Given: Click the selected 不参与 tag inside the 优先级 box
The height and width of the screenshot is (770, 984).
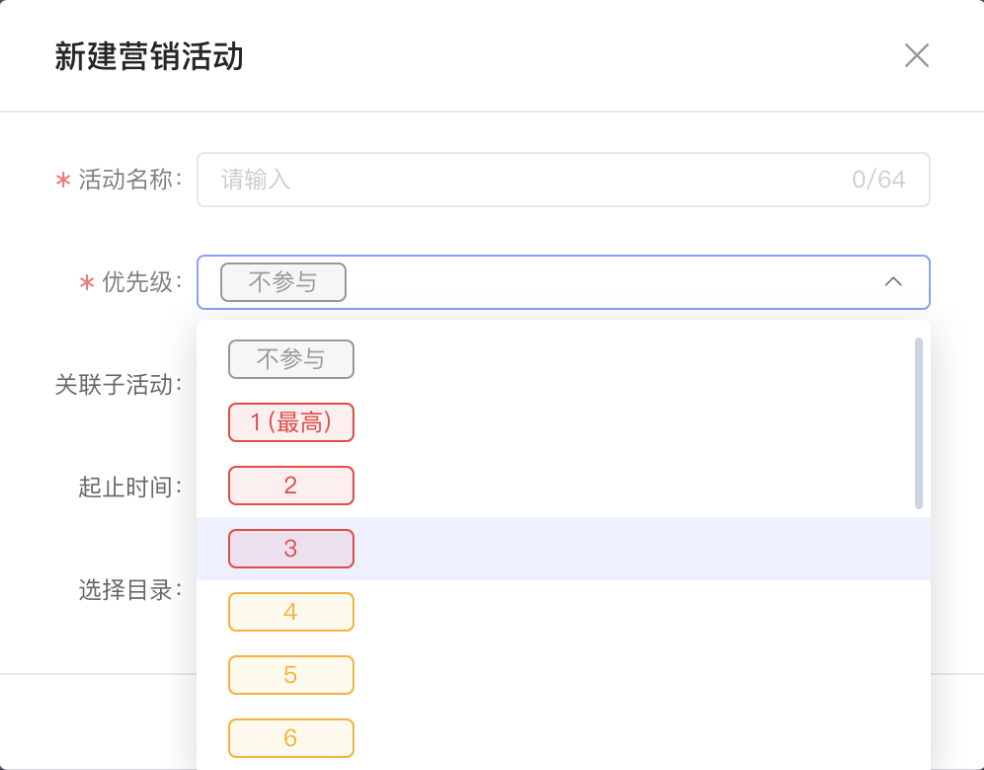Looking at the screenshot, I should click(x=283, y=282).
